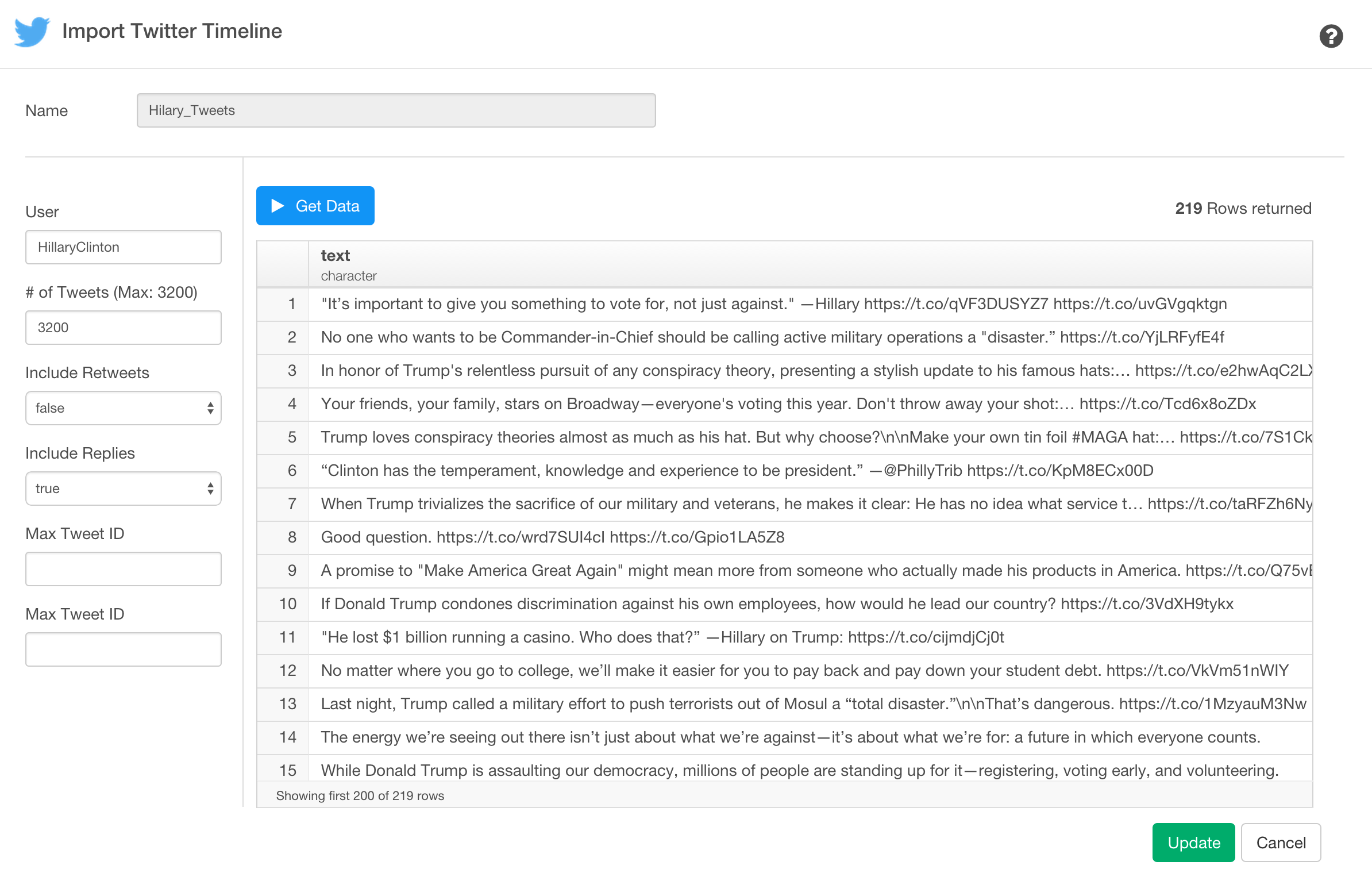Click the second Max Tweet ID field

pos(123,649)
